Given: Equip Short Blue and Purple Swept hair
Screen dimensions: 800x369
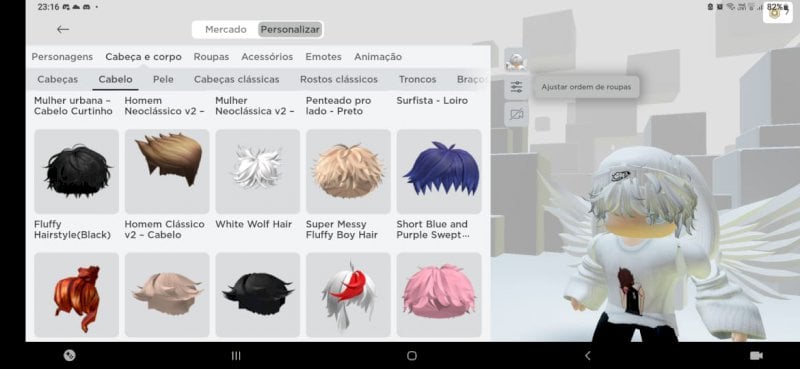Looking at the screenshot, I should (439, 171).
